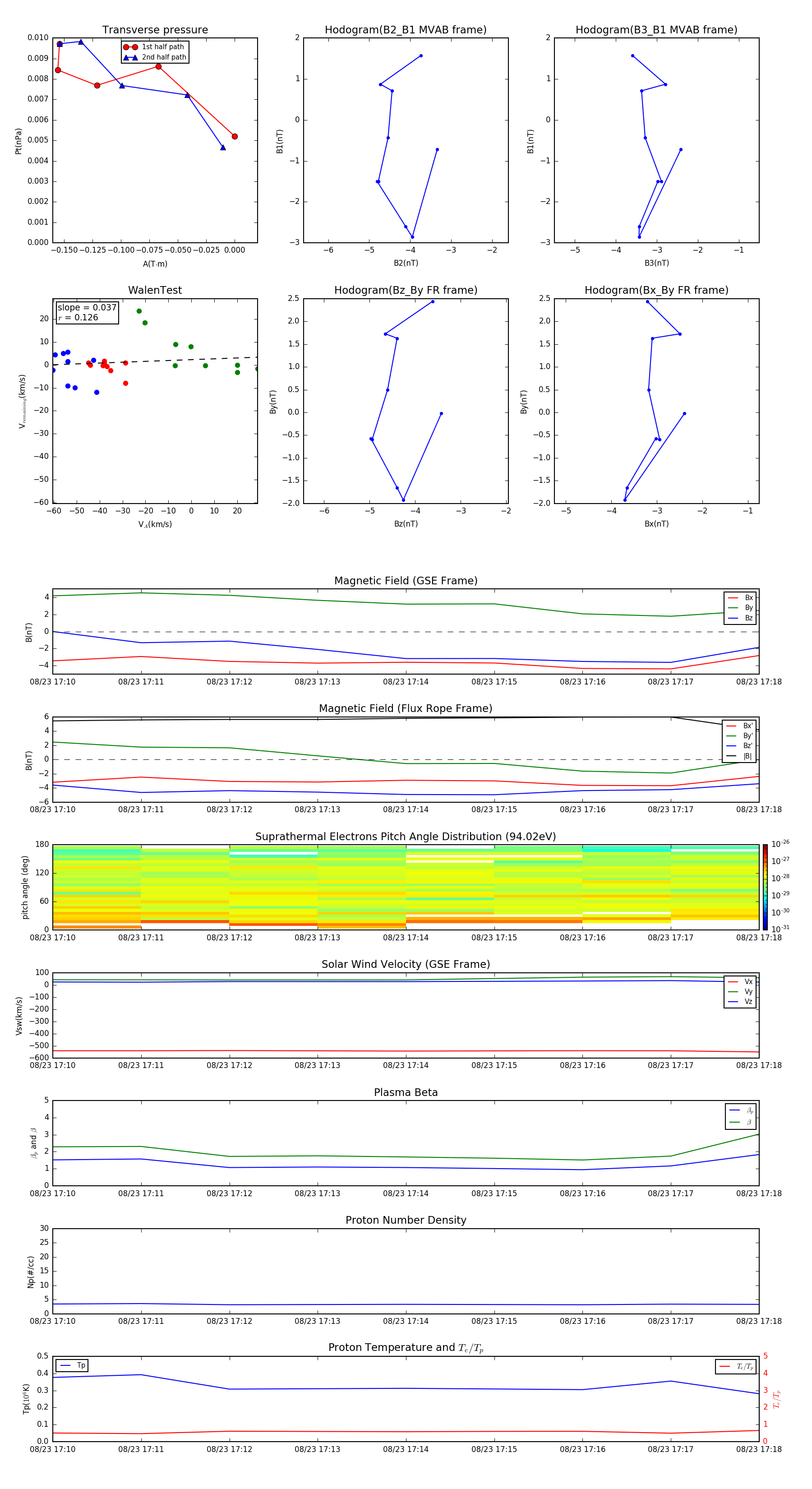This screenshot has width=812, height=1489.
Task: Click the 'Proton Number Density' title
Action: (x=406, y=1220)
